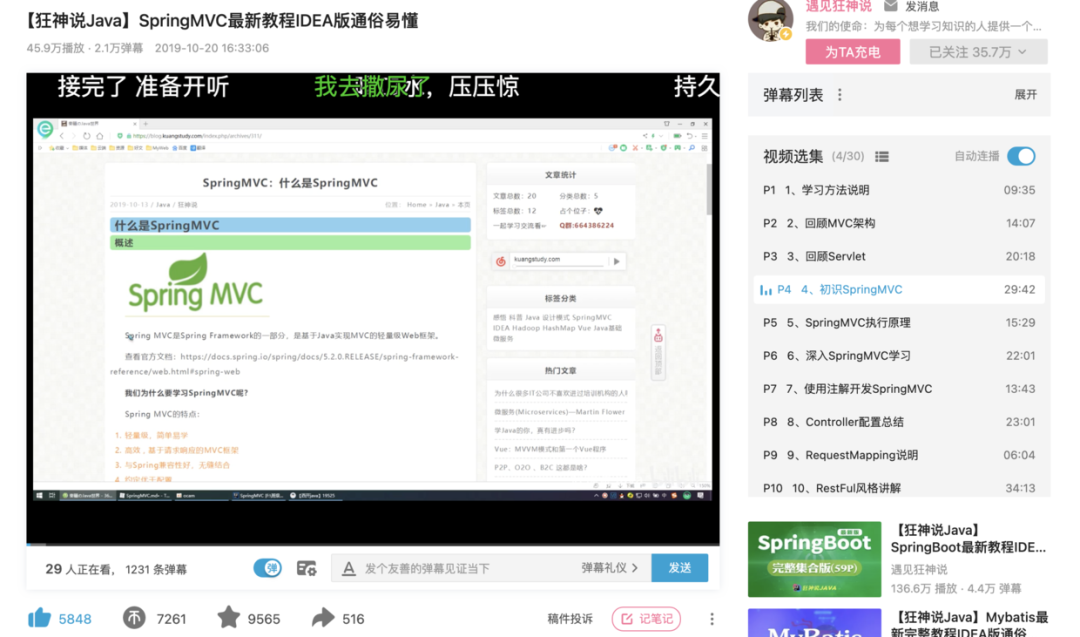Open the 弹幕礼仪 chevron link
This screenshot has width=1080, height=637.
[610, 567]
